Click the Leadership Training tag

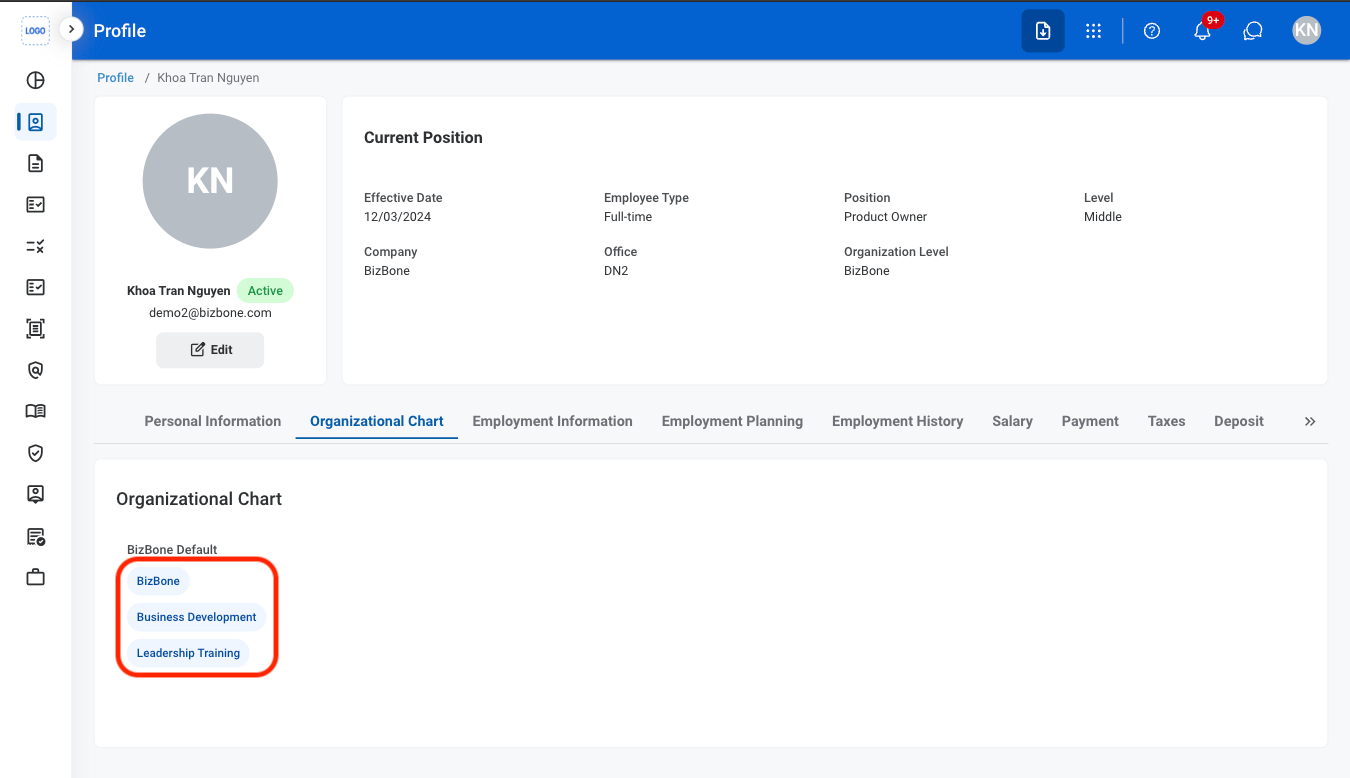pyautogui.click(x=188, y=653)
